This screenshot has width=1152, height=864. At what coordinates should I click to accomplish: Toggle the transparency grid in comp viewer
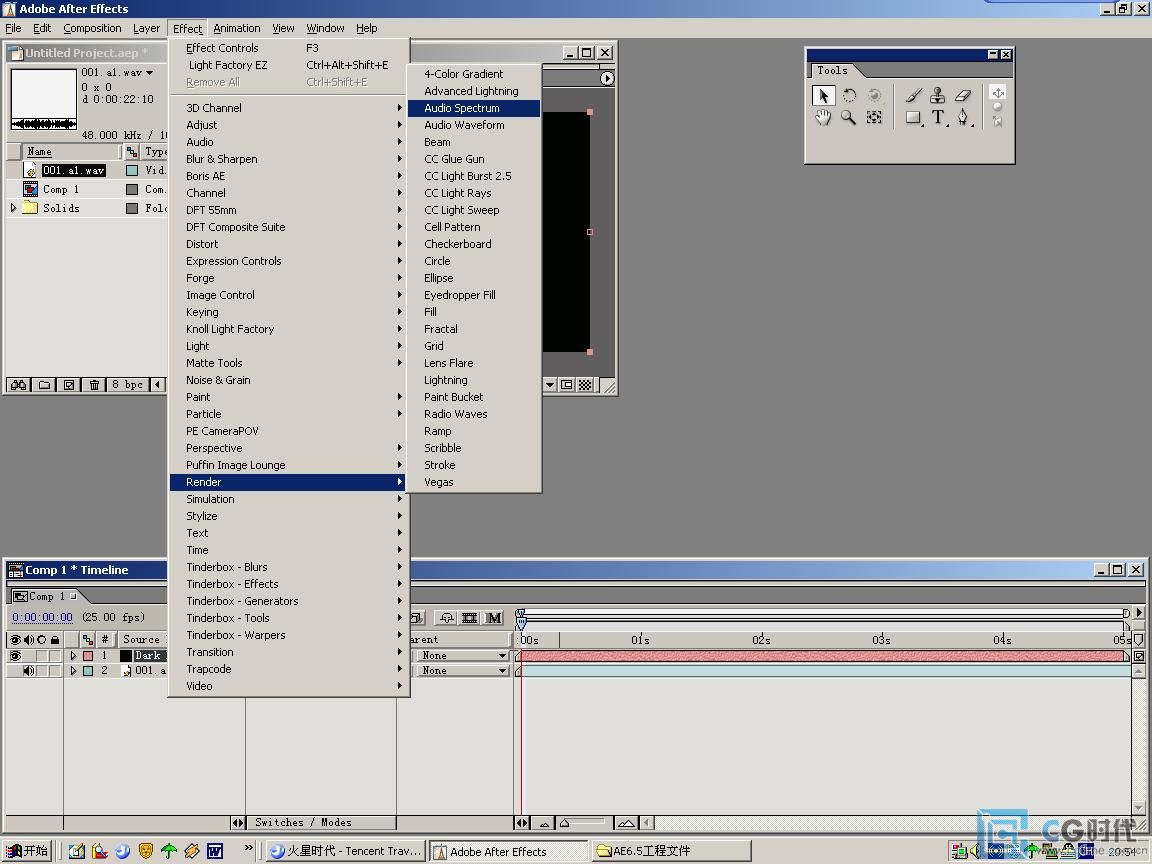[585, 385]
